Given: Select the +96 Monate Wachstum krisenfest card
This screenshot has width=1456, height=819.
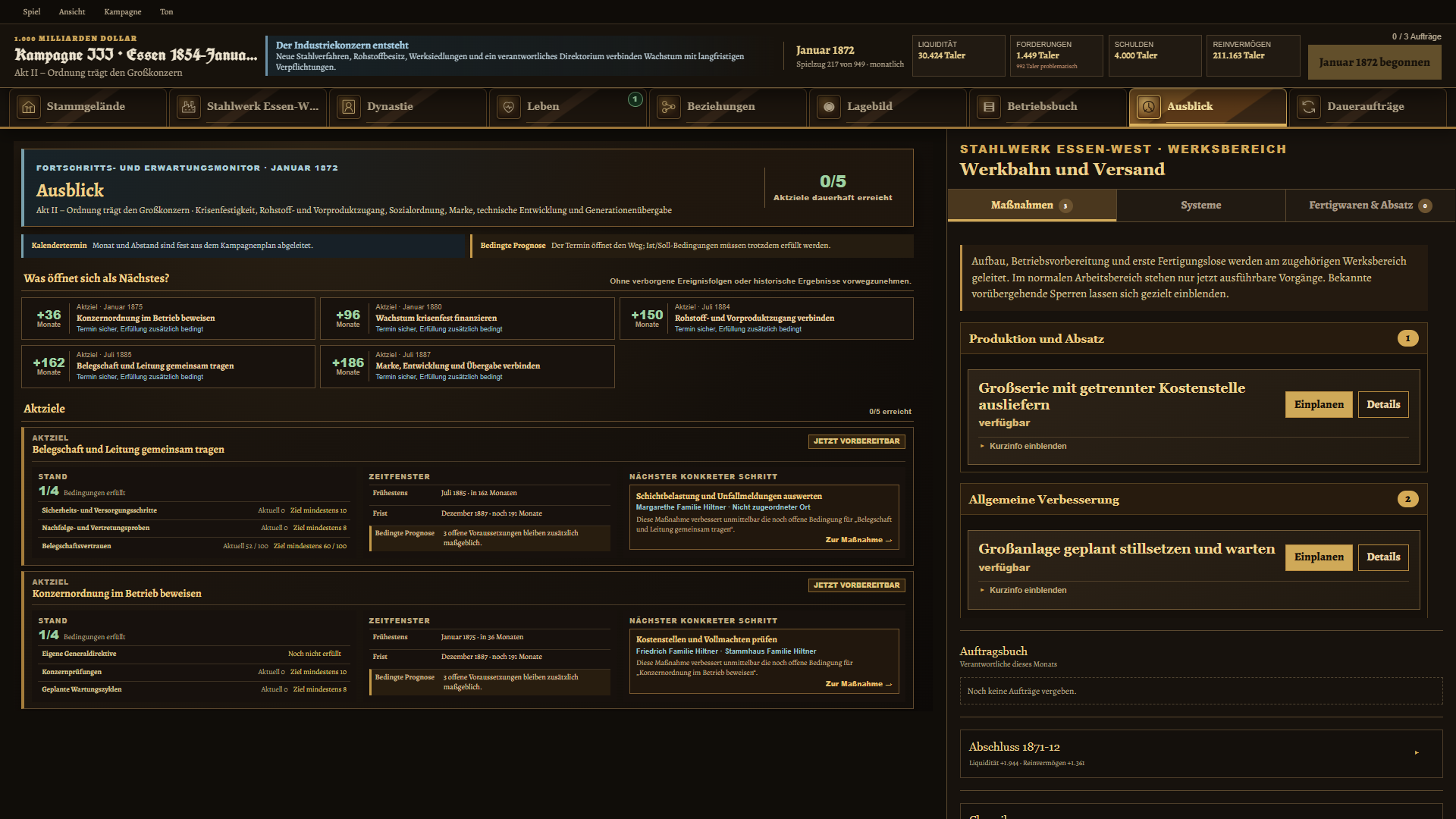Looking at the screenshot, I should pos(467,318).
